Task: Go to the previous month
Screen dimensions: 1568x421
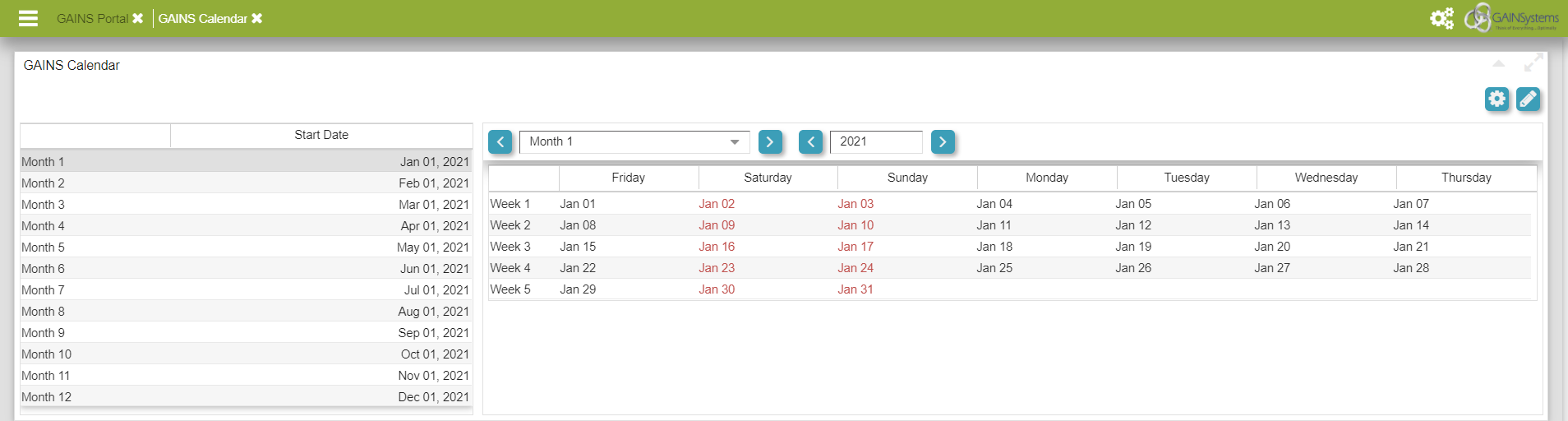Action: [x=500, y=141]
